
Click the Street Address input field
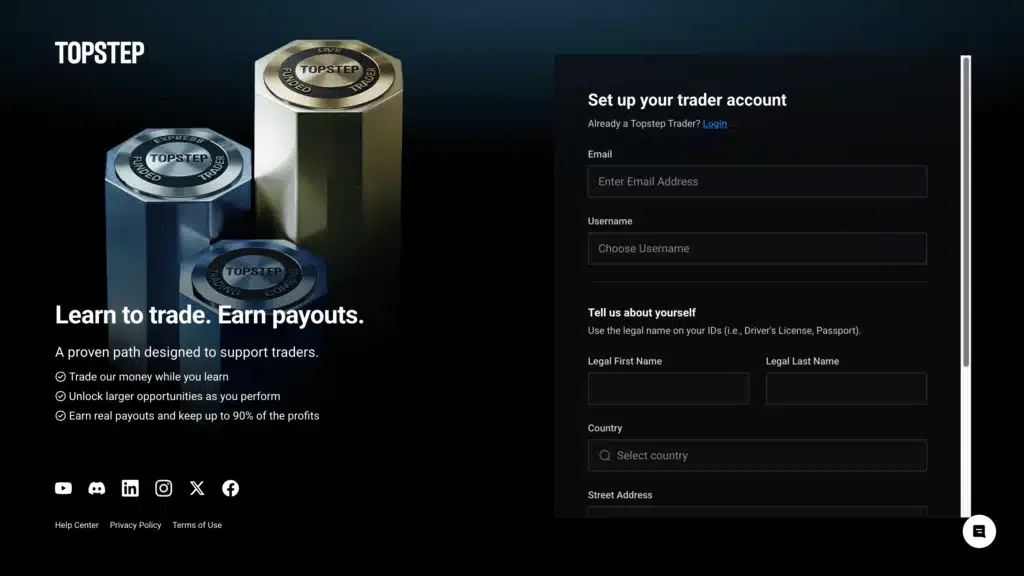tap(757, 512)
